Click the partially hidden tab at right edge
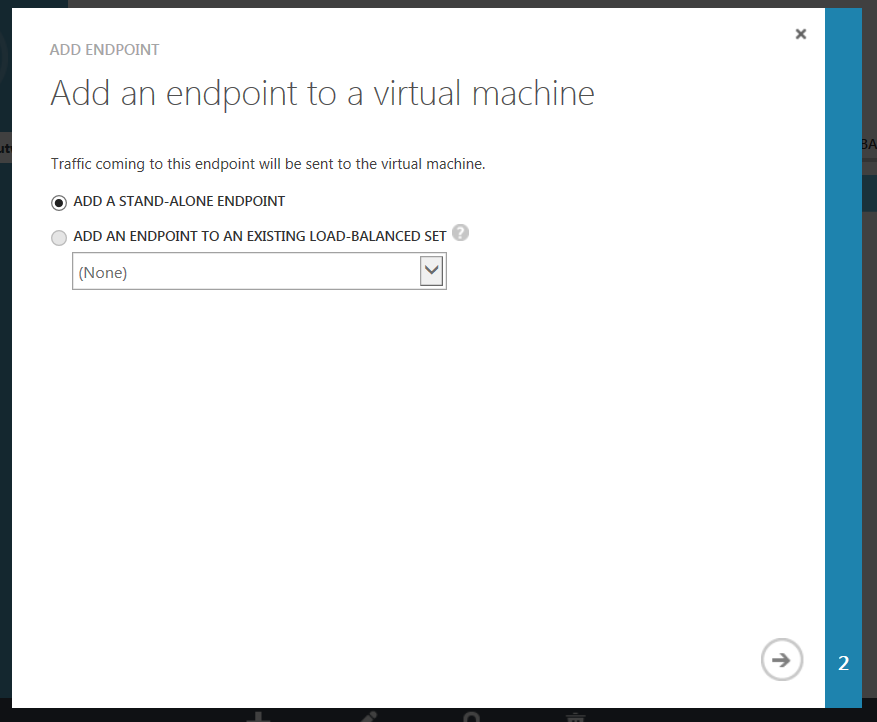Viewport: 877px width, 722px height. 868,145
